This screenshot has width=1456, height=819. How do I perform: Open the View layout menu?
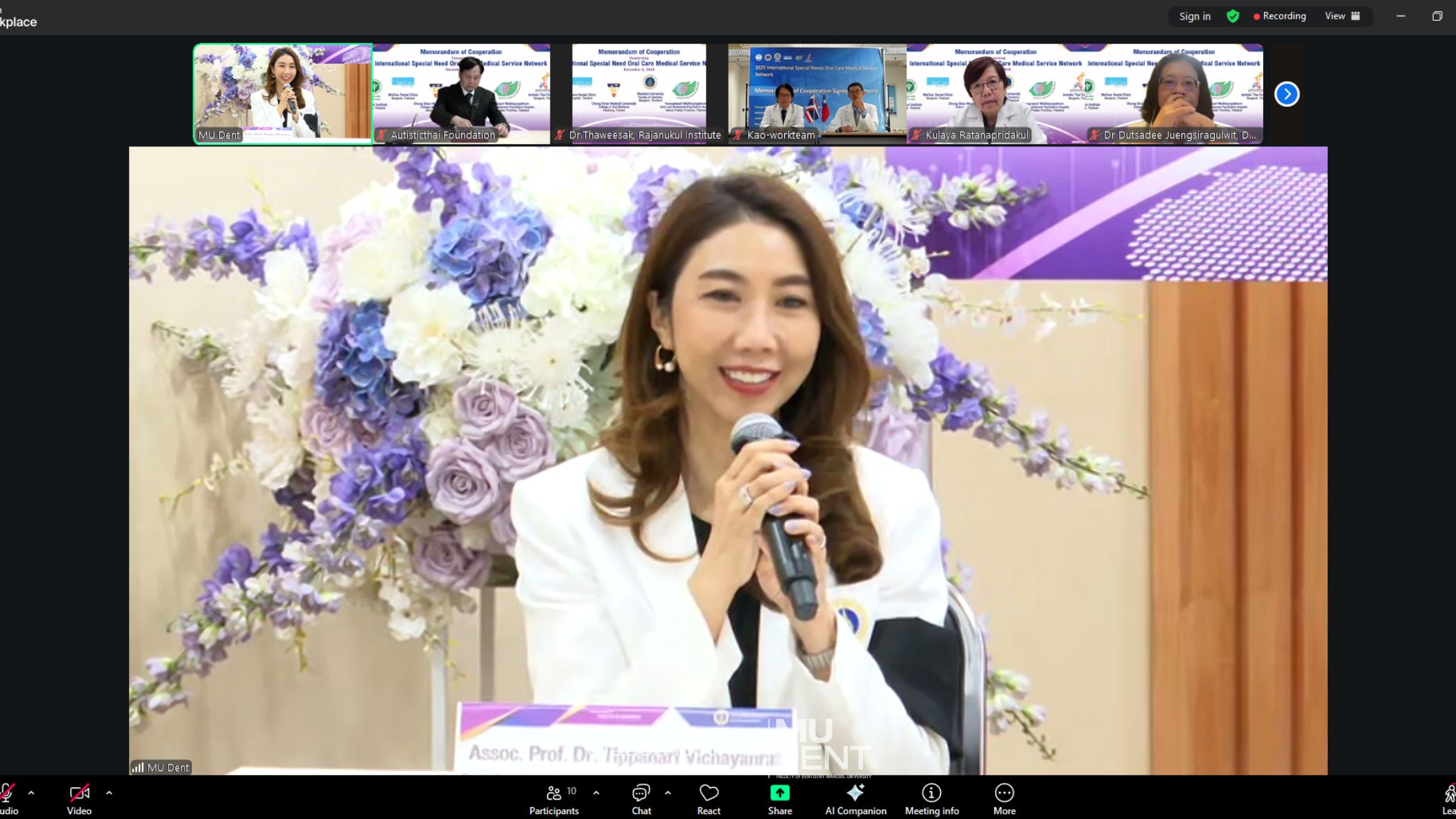[x=1342, y=16]
